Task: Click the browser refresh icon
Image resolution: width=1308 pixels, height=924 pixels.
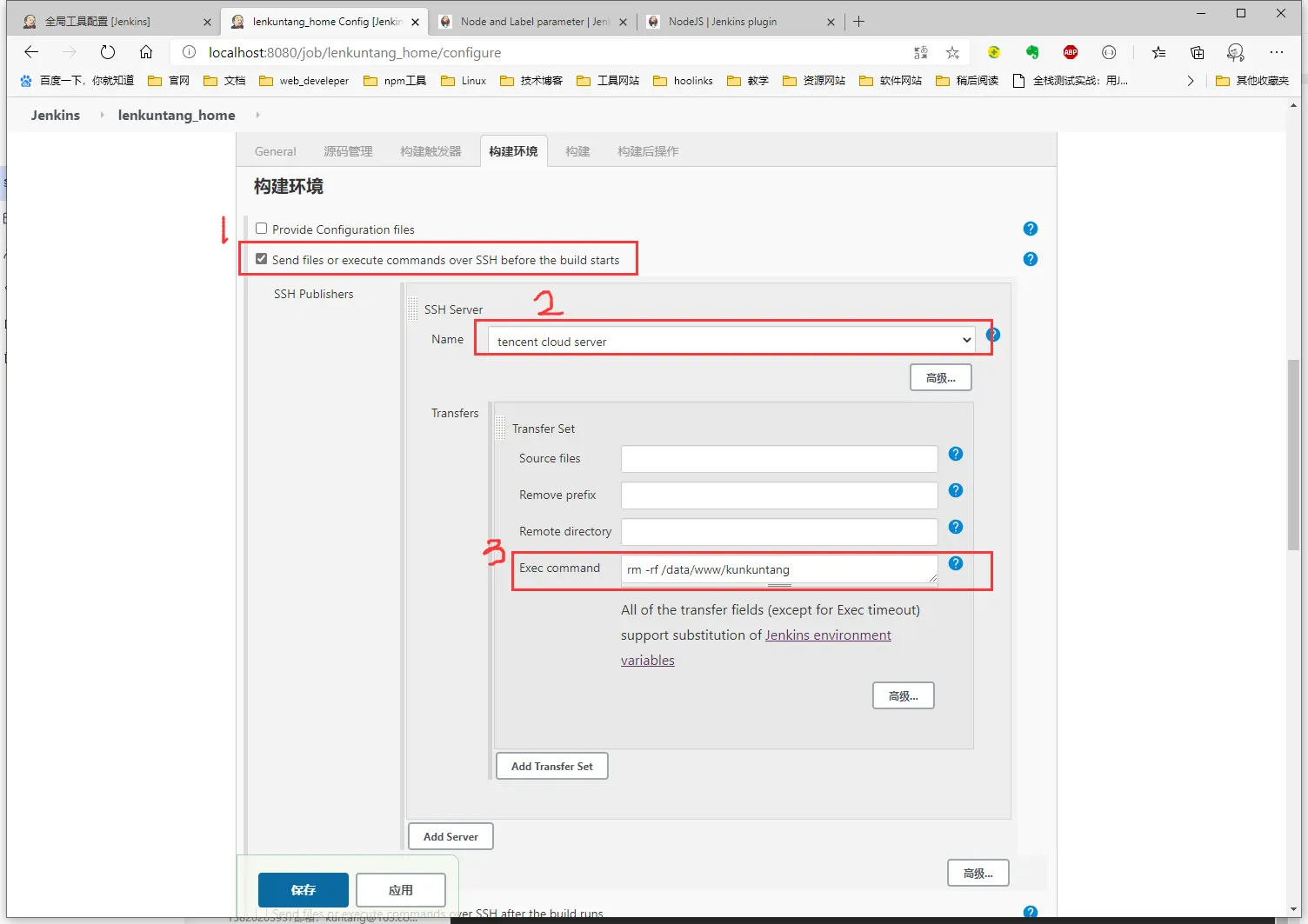Action: click(x=108, y=52)
